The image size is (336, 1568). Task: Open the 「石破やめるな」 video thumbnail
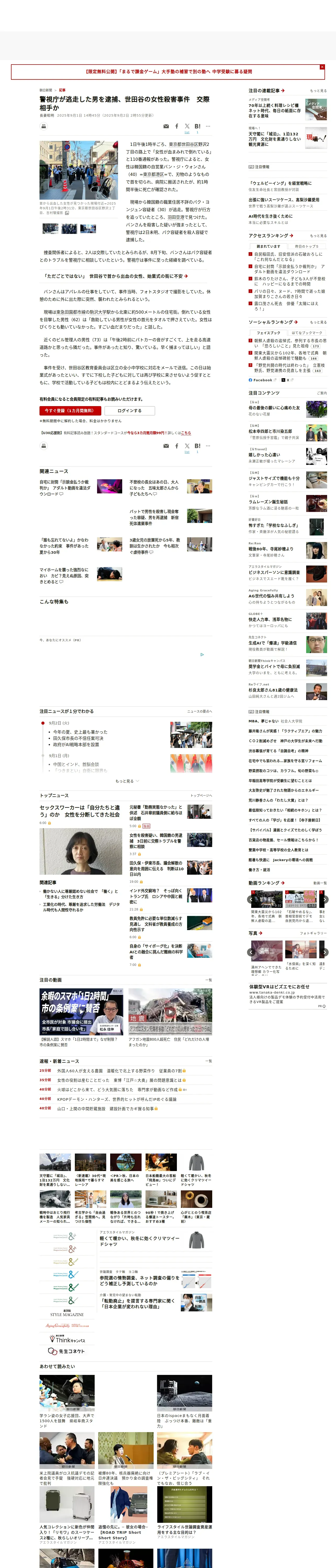(x=301, y=899)
